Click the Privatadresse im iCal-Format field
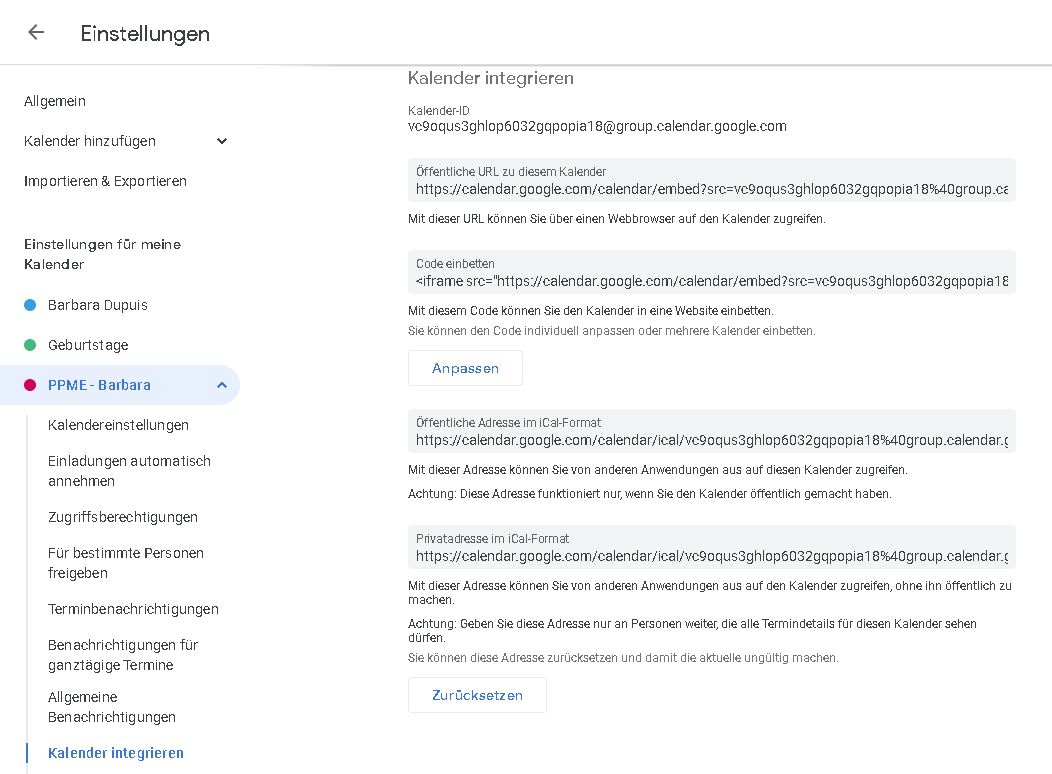The height and width of the screenshot is (774, 1052). (x=711, y=556)
